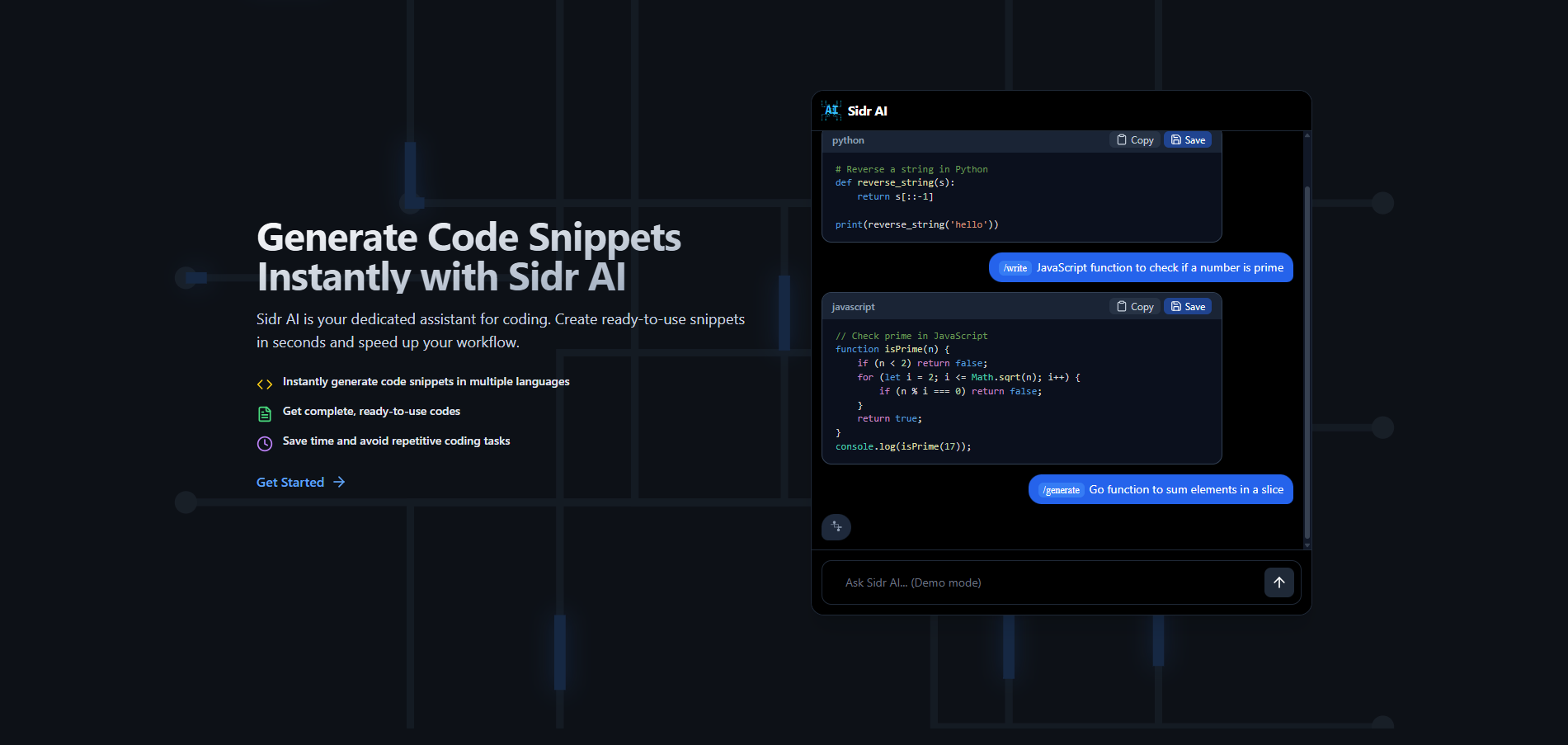
Task: Select the /generate command badge
Action: point(1060,489)
